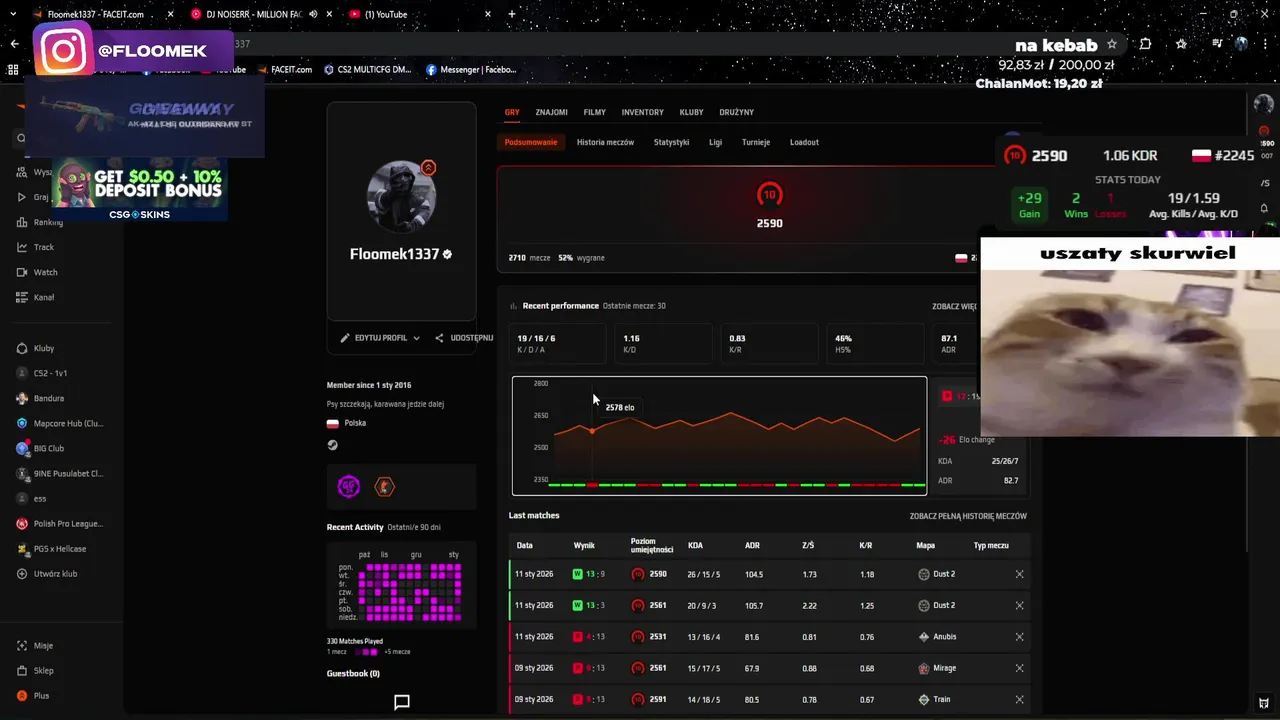Dismiss the Mirage match row
This screenshot has width=1280, height=720.
tap(1019, 668)
